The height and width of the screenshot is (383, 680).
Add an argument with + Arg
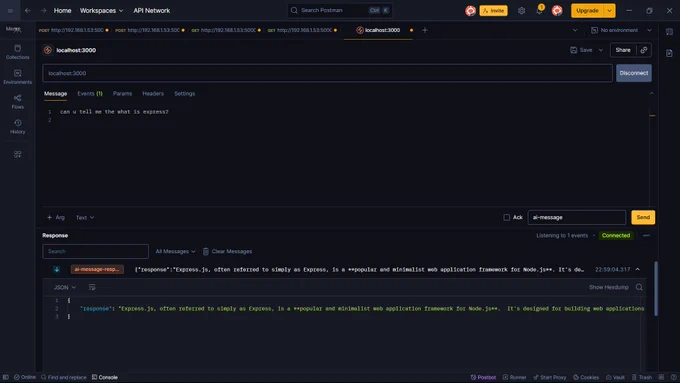point(56,217)
